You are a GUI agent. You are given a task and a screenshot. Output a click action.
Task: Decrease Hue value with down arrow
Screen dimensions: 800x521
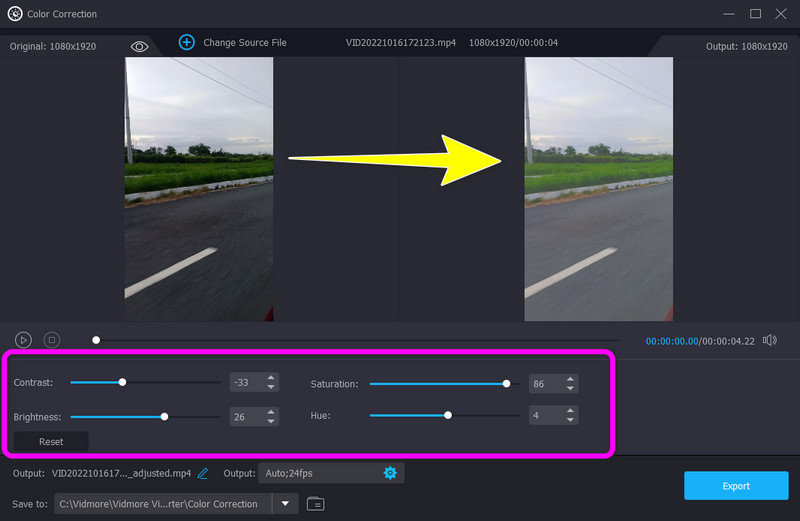(x=570, y=420)
